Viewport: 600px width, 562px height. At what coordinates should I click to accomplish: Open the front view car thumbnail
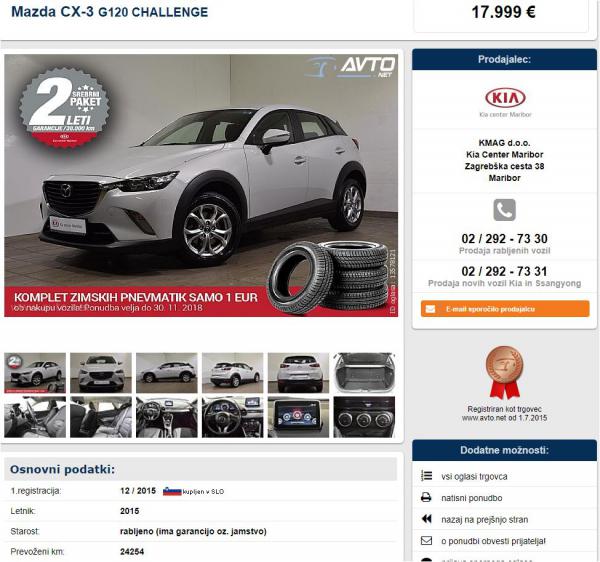point(101,373)
